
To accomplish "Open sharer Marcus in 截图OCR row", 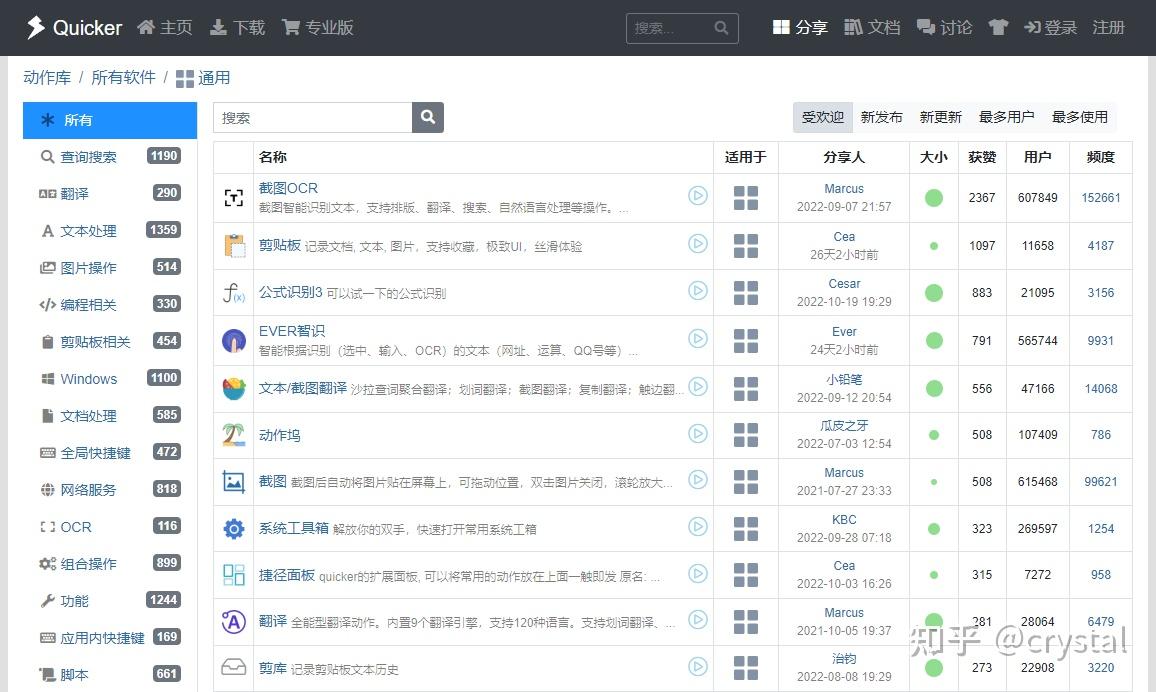I will [844, 189].
